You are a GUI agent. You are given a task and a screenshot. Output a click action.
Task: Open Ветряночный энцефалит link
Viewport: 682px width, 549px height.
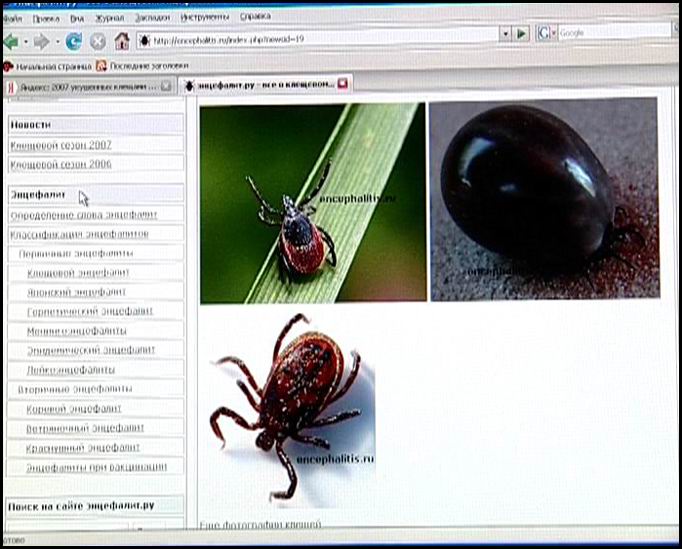[x=85, y=428]
